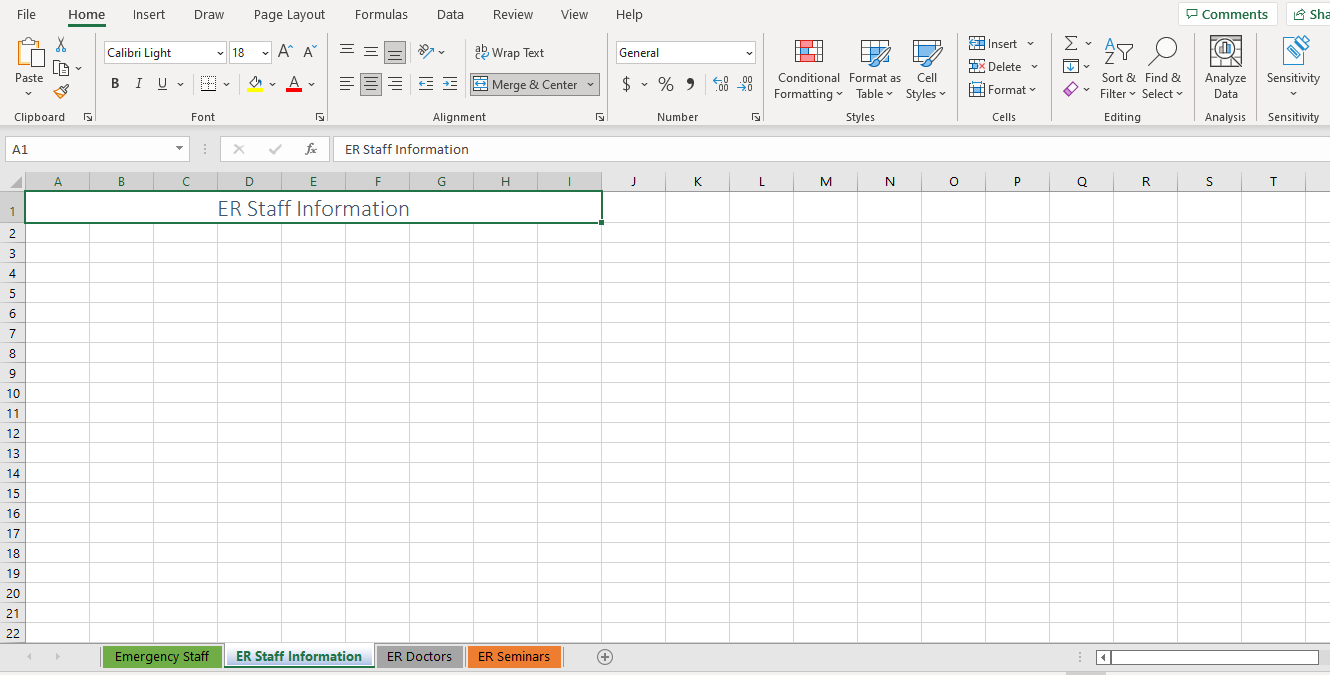Viewport: 1330px width, 675px height.
Task: Apply the Percent Style number format
Action: point(665,84)
